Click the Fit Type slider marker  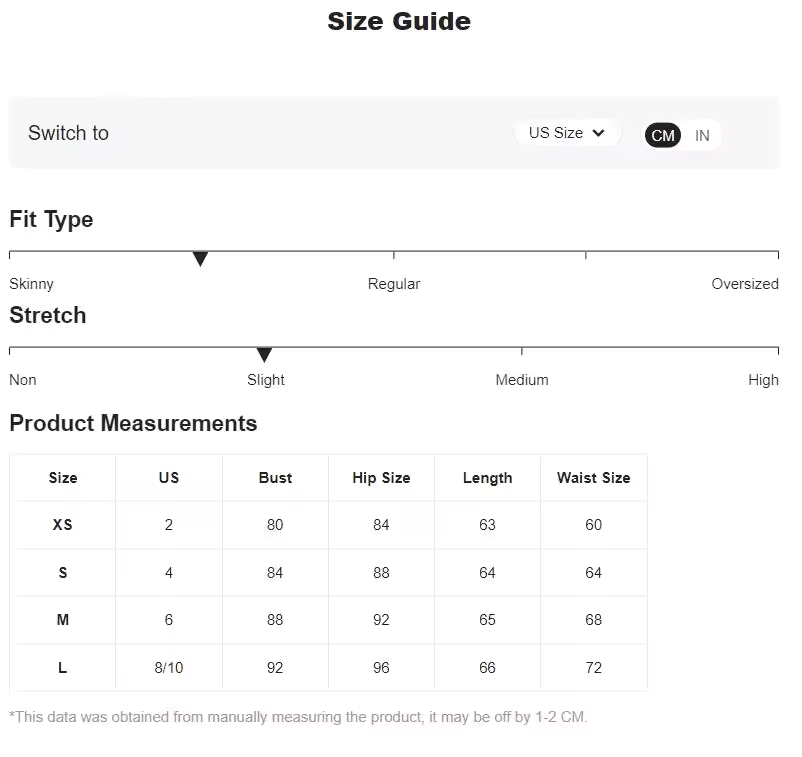(x=200, y=260)
